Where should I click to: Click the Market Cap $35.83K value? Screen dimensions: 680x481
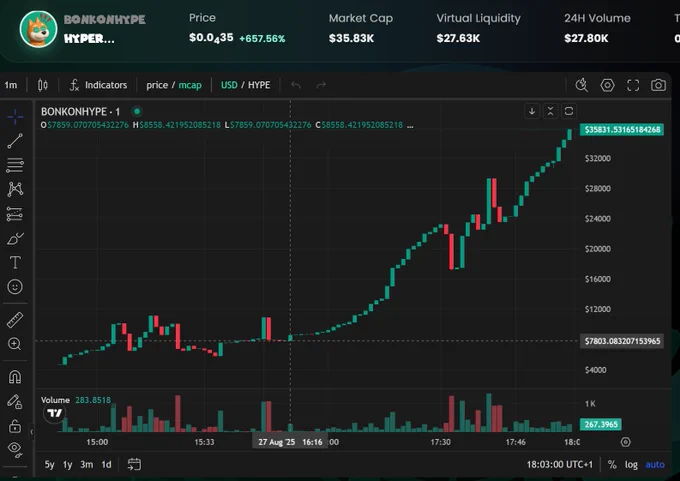coord(351,38)
